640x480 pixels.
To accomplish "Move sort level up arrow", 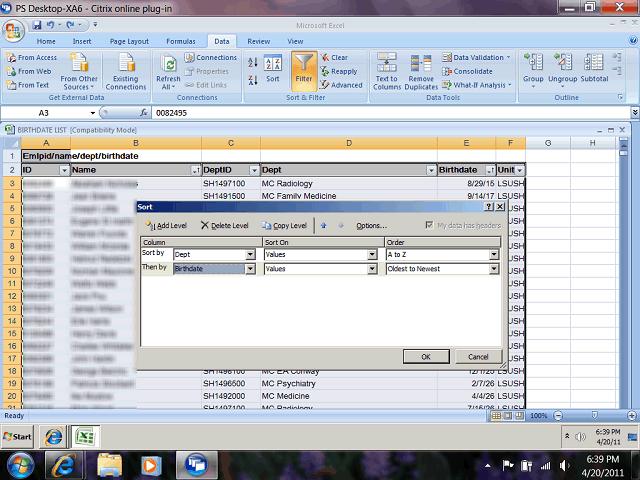I will (x=323, y=225).
